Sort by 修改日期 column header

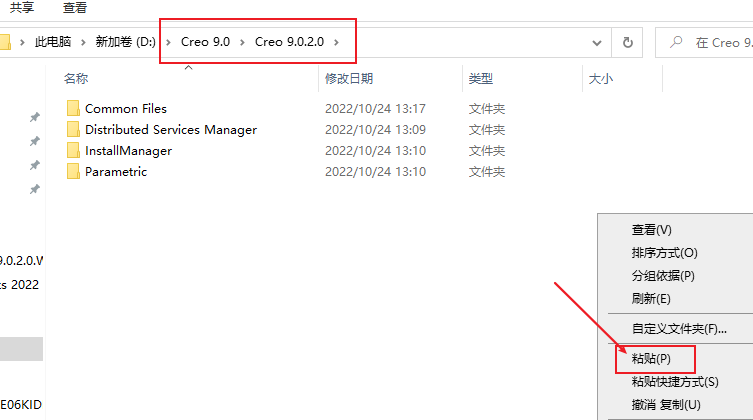(x=349, y=79)
